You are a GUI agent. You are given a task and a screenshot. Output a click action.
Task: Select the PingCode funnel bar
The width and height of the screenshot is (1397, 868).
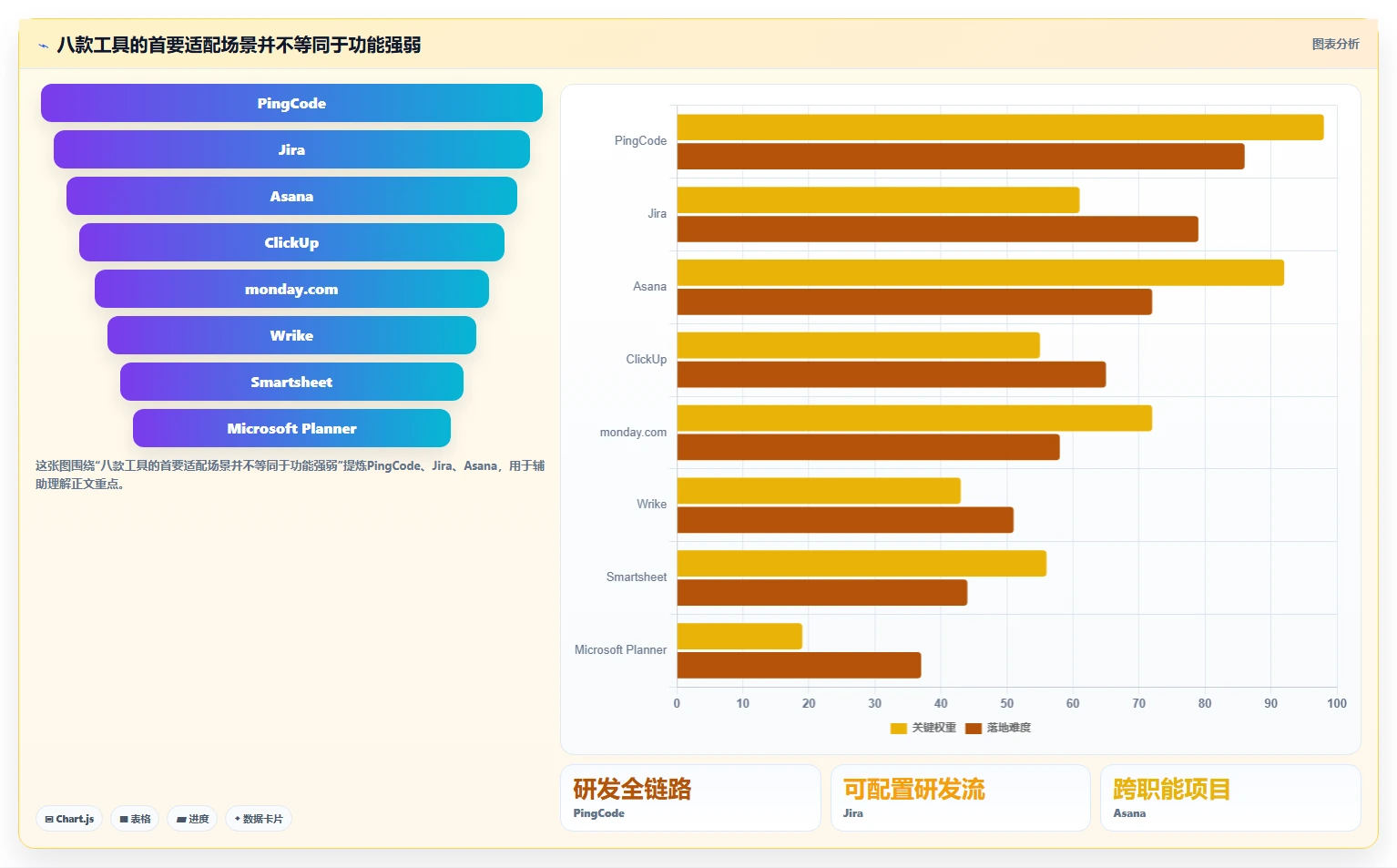click(x=291, y=103)
